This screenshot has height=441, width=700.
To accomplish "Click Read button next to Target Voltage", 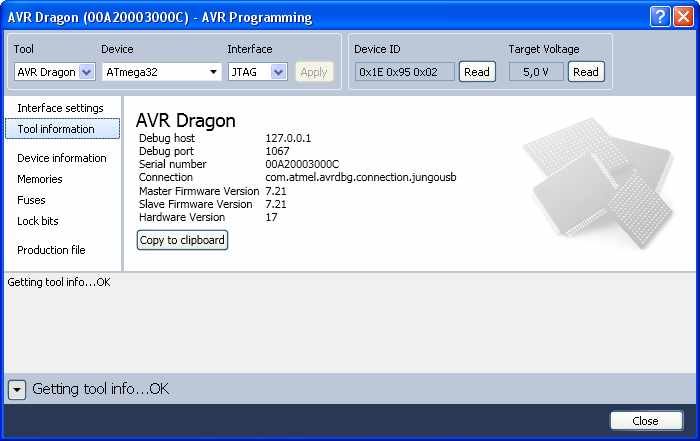I will click(x=586, y=72).
